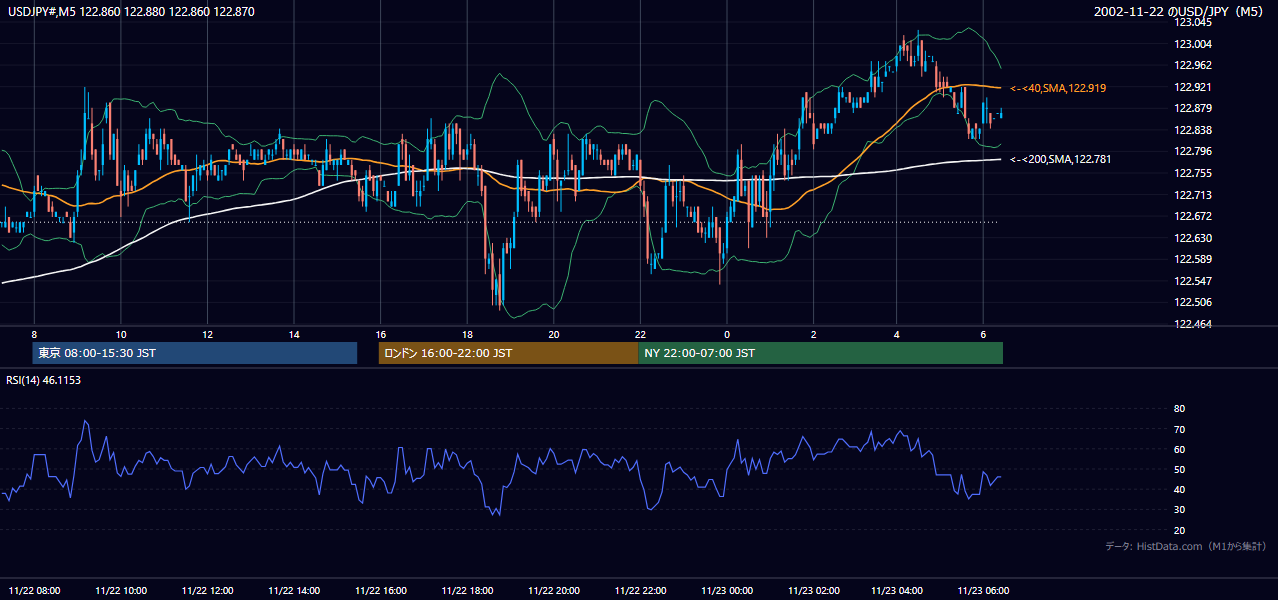Image resolution: width=1278 pixels, height=600 pixels.
Task: Click the 11/22 10:00 time label
Action: pos(121,591)
